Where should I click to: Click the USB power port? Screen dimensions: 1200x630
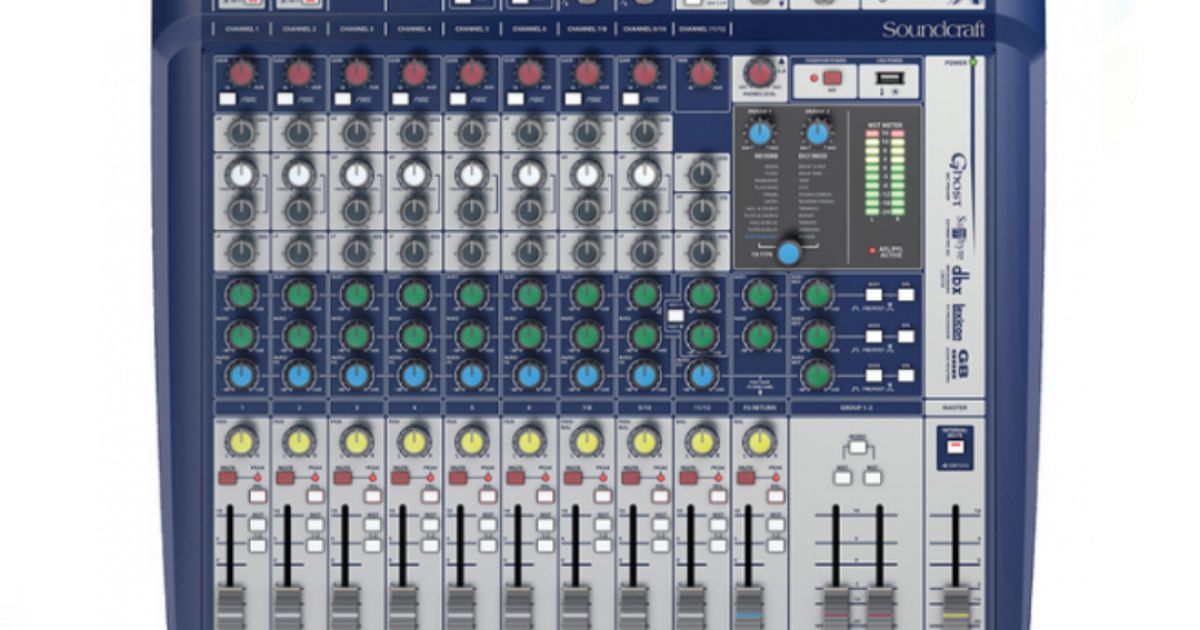coord(891,77)
